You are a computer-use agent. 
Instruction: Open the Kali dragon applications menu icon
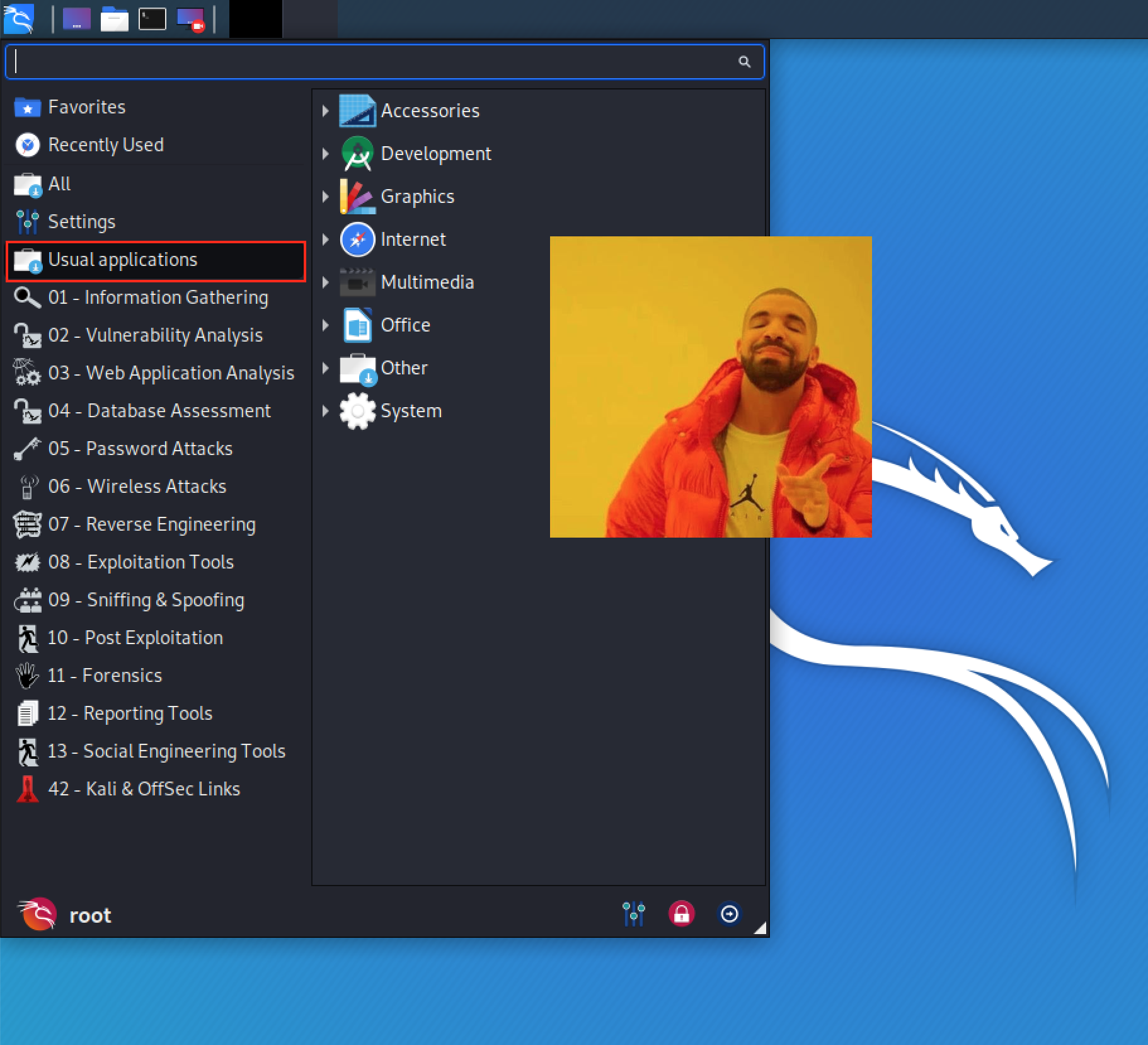click(x=19, y=19)
